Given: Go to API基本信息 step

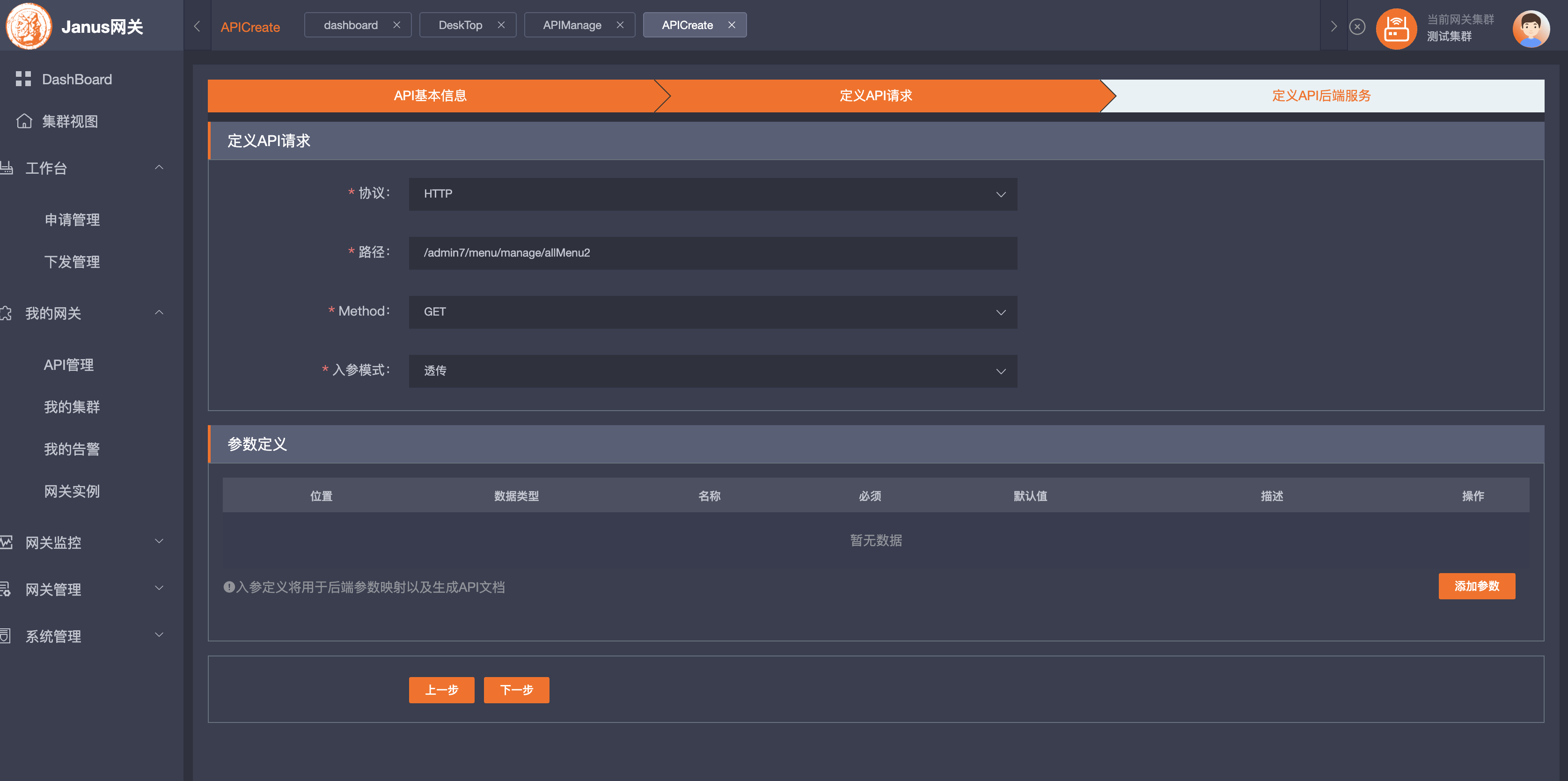Looking at the screenshot, I should [x=430, y=96].
